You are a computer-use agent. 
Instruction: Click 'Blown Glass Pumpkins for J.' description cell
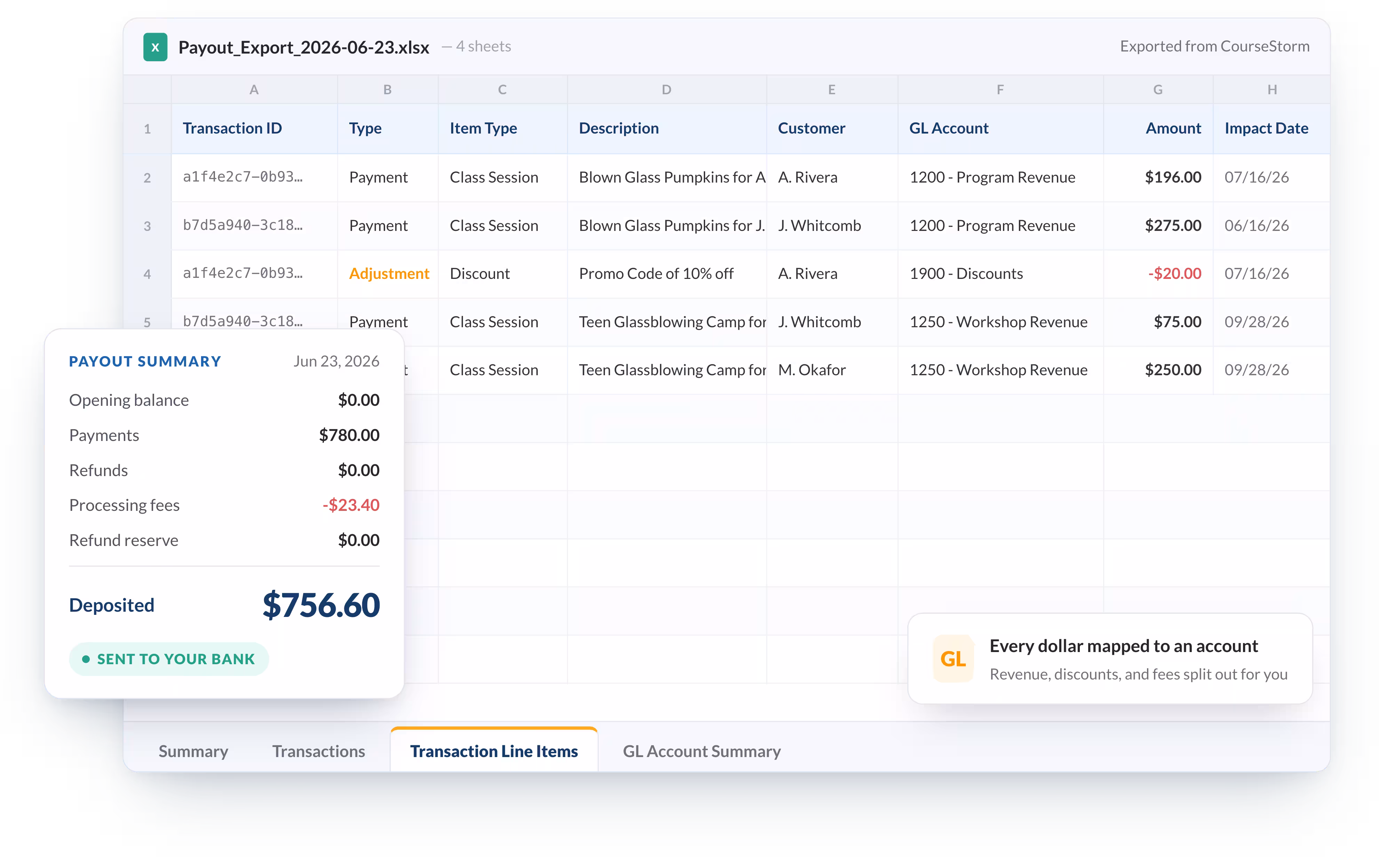[667, 226]
